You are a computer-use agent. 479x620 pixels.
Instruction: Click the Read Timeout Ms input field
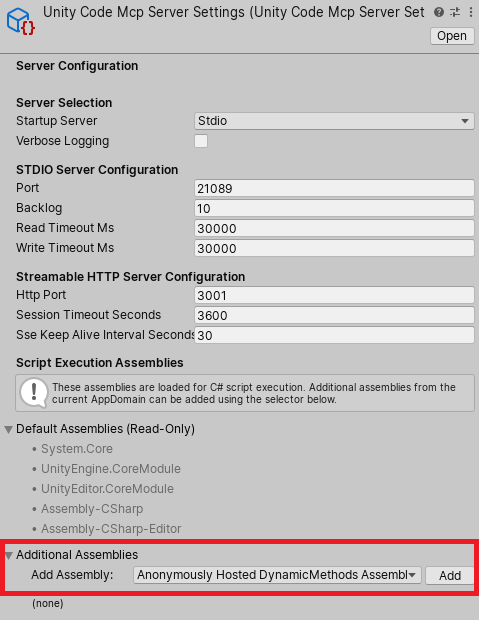(x=334, y=229)
